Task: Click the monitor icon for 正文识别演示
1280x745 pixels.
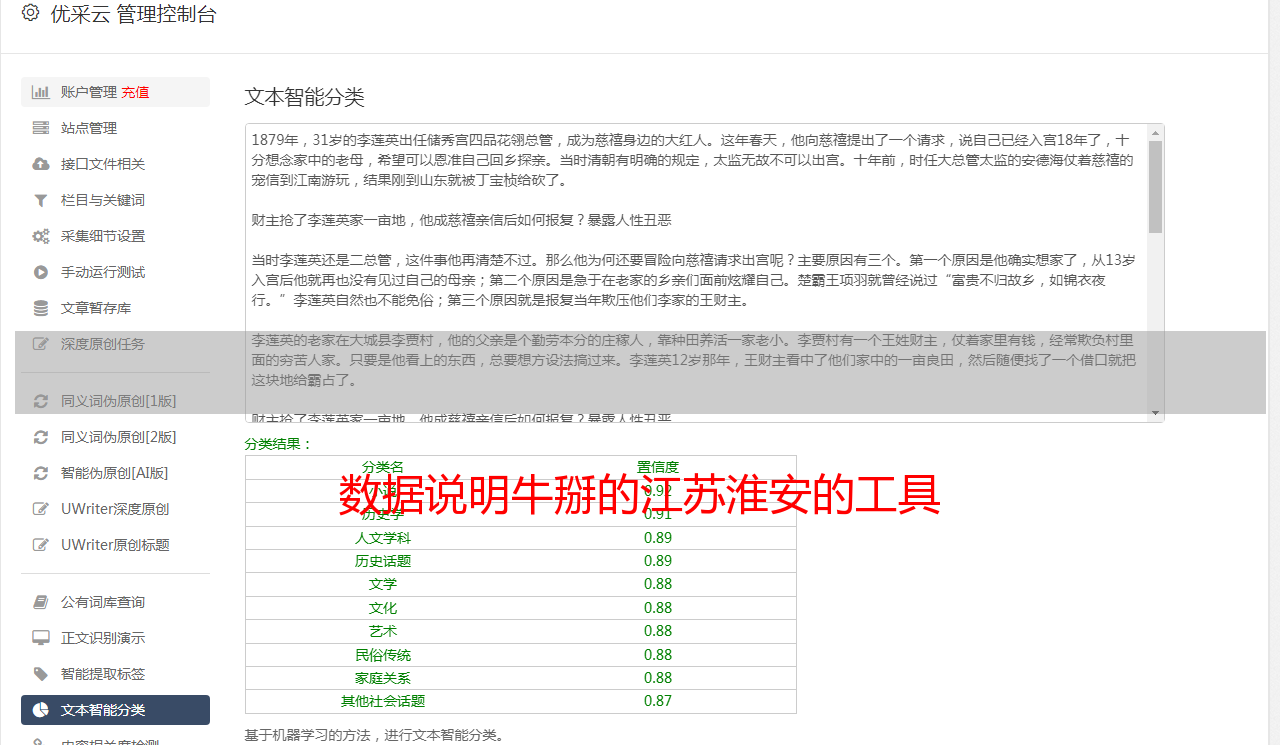Action: (x=40, y=638)
